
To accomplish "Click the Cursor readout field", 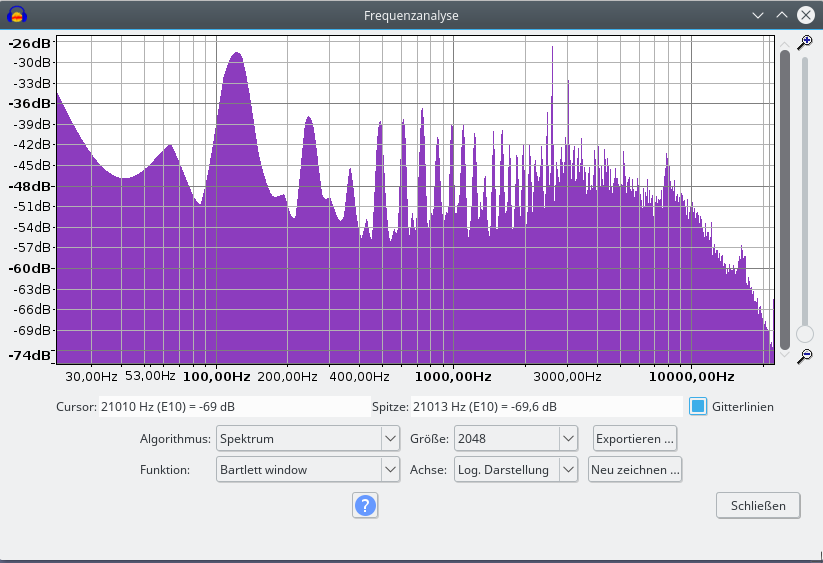I will (235, 407).
